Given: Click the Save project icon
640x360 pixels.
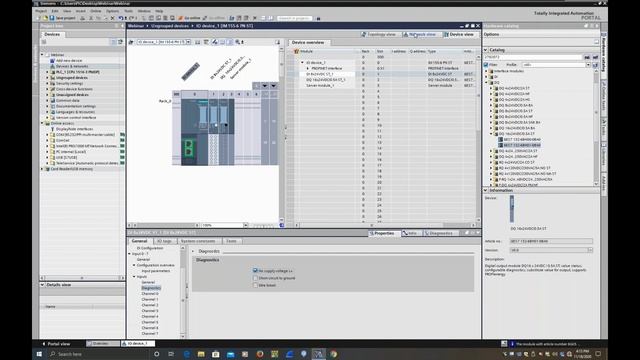Looking at the screenshot, I should coord(52,18).
